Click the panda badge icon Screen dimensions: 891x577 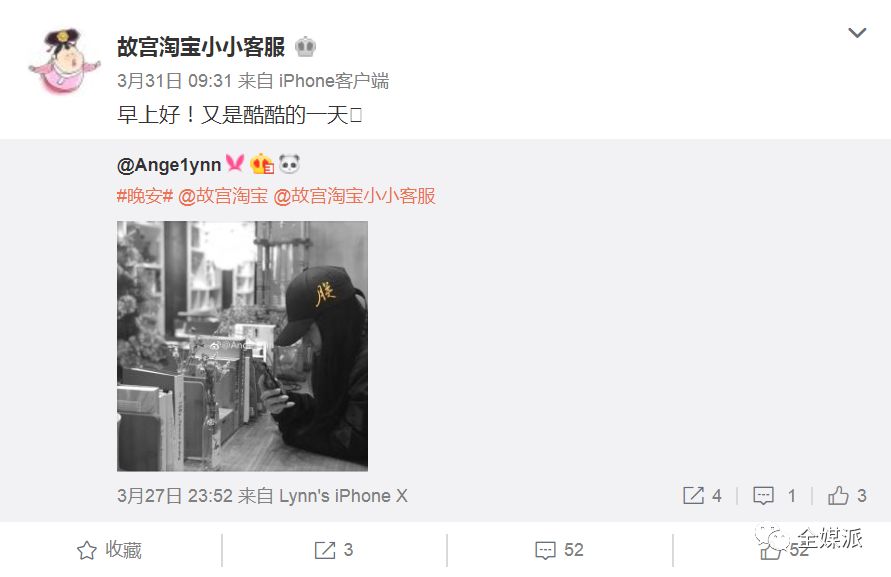289,164
